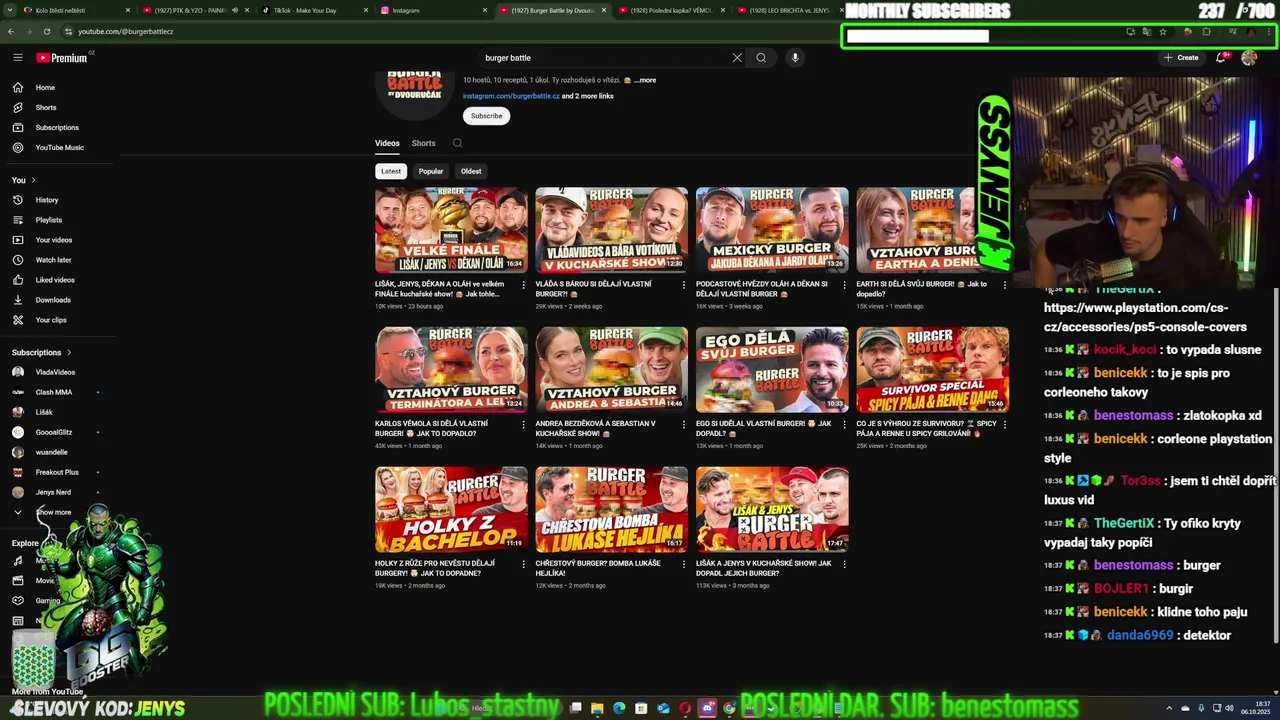Image resolution: width=1280 pixels, height=720 pixels.
Task: Open Opera browser from the taskbar
Action: click(x=685, y=708)
